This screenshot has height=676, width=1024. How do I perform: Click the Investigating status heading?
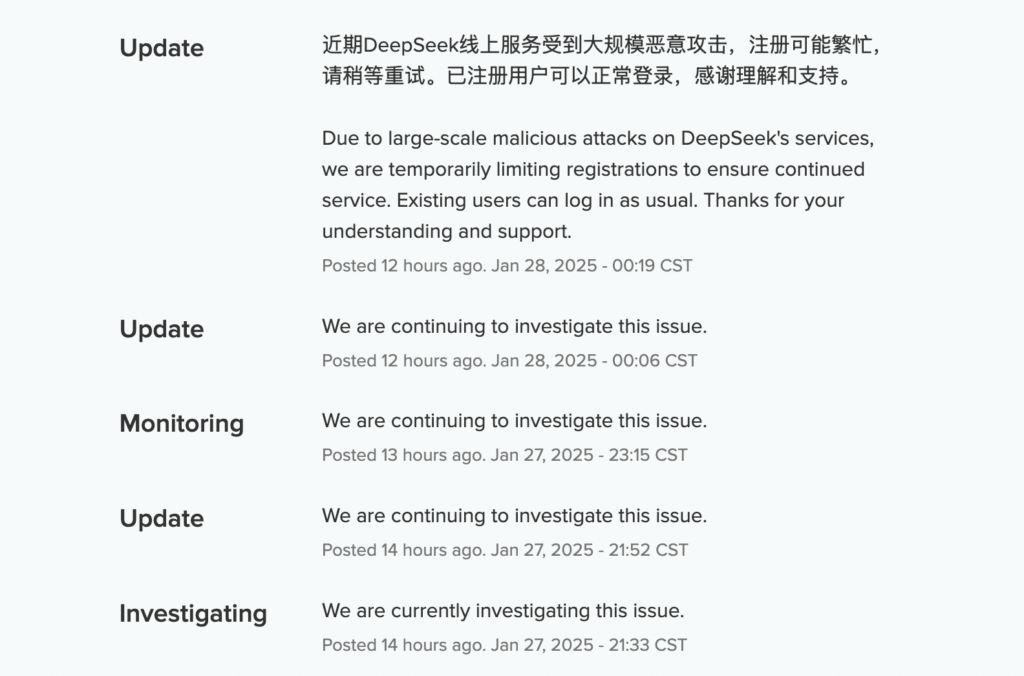click(193, 613)
